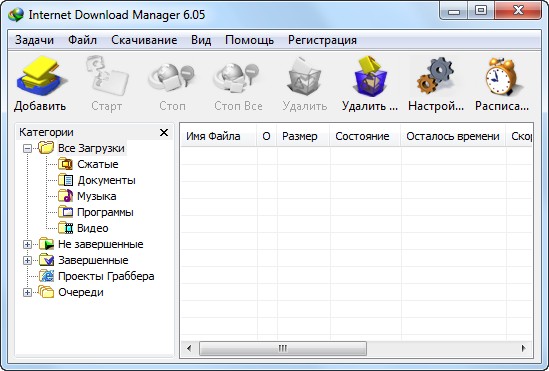This screenshot has width=549, height=371.
Task: Expand the Завершенные tree node
Action: [27, 260]
